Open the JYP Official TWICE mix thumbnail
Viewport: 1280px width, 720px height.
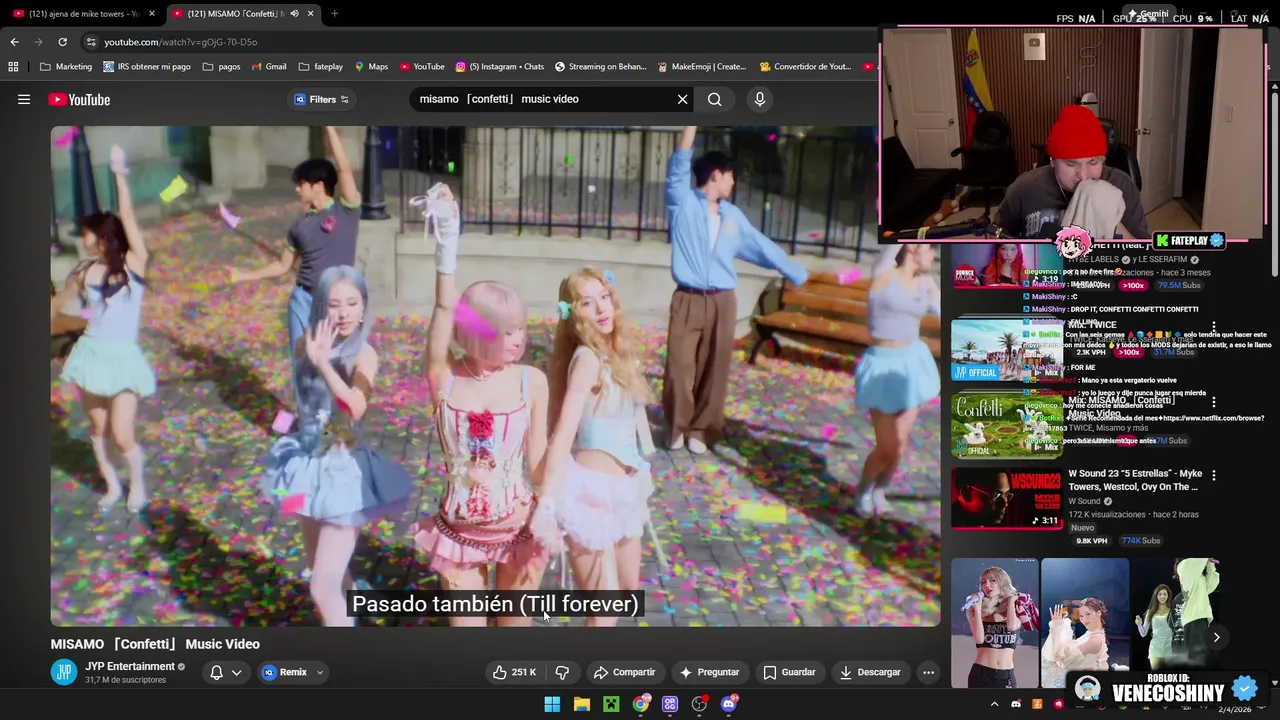1006,350
